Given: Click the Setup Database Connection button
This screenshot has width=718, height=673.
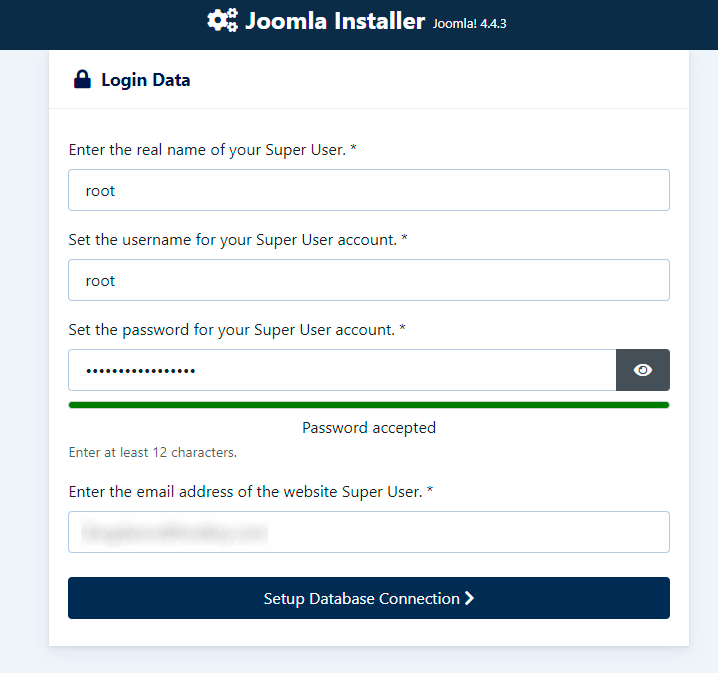Looking at the screenshot, I should click(360, 598).
